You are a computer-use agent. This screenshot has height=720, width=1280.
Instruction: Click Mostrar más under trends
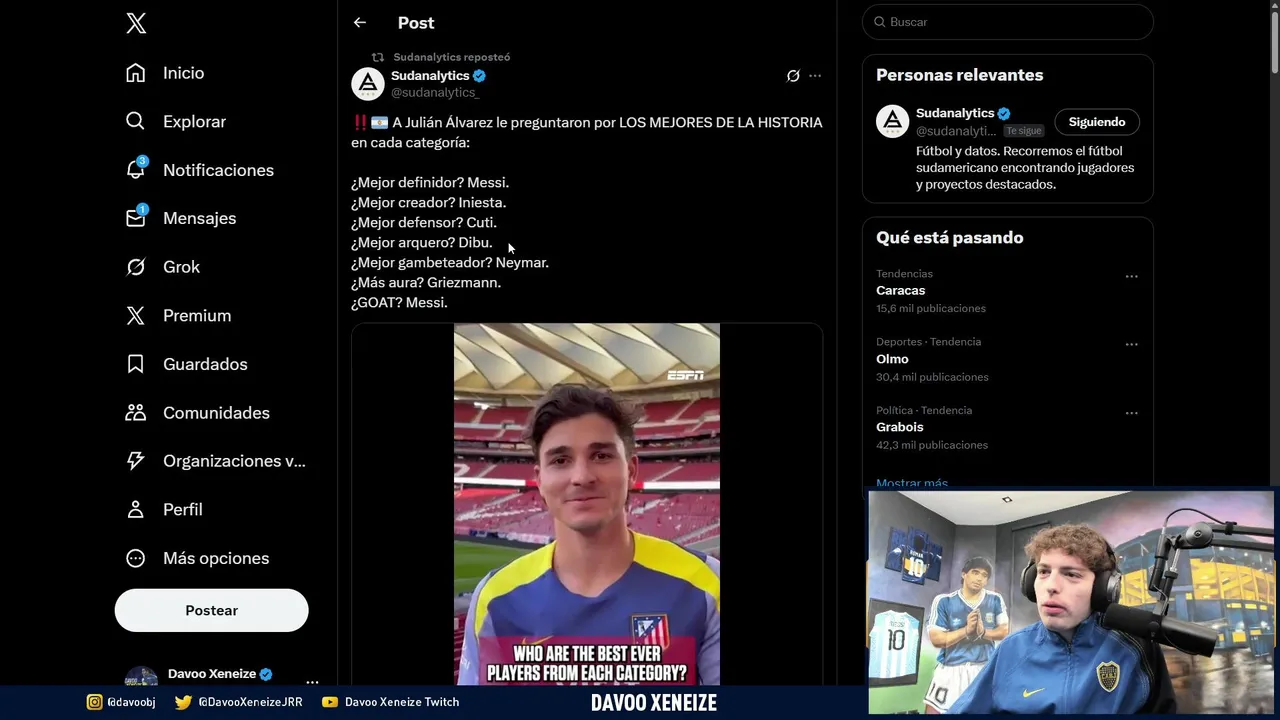(x=912, y=483)
